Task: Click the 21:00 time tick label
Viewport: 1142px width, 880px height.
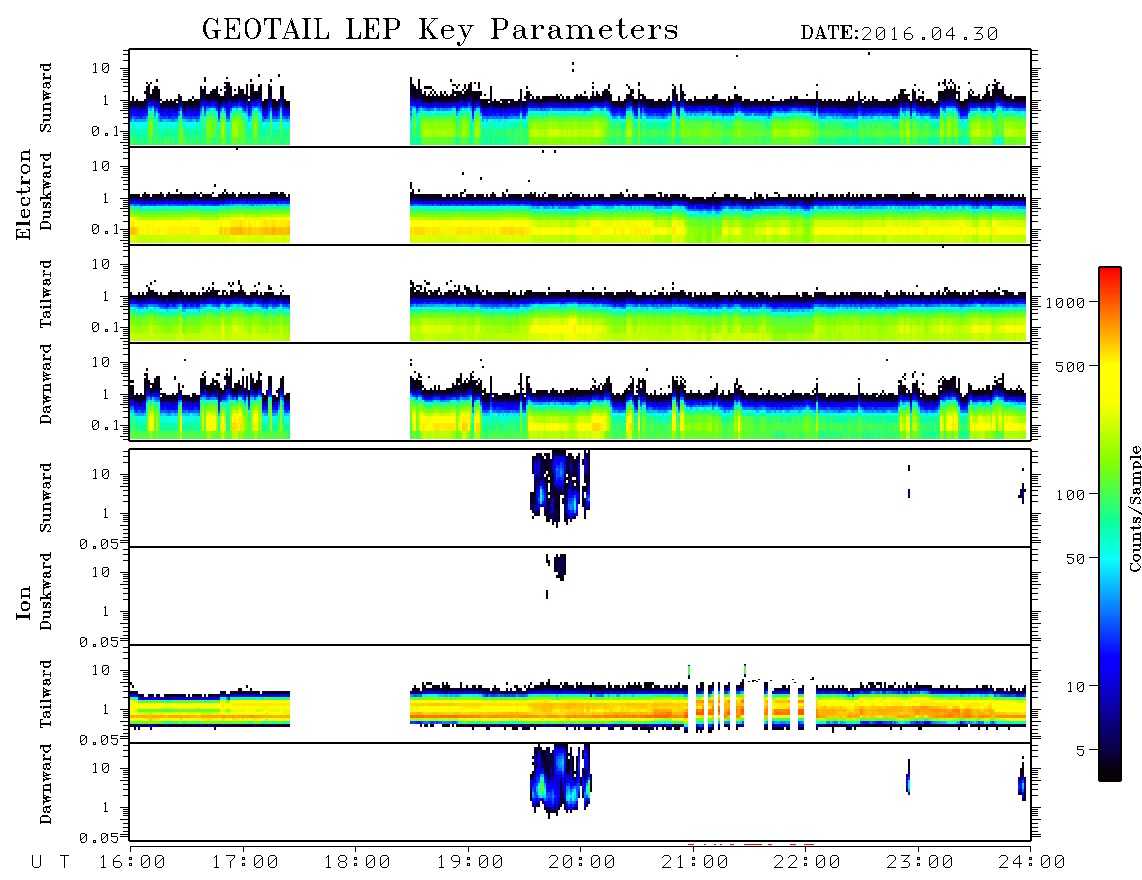Action: (x=695, y=863)
